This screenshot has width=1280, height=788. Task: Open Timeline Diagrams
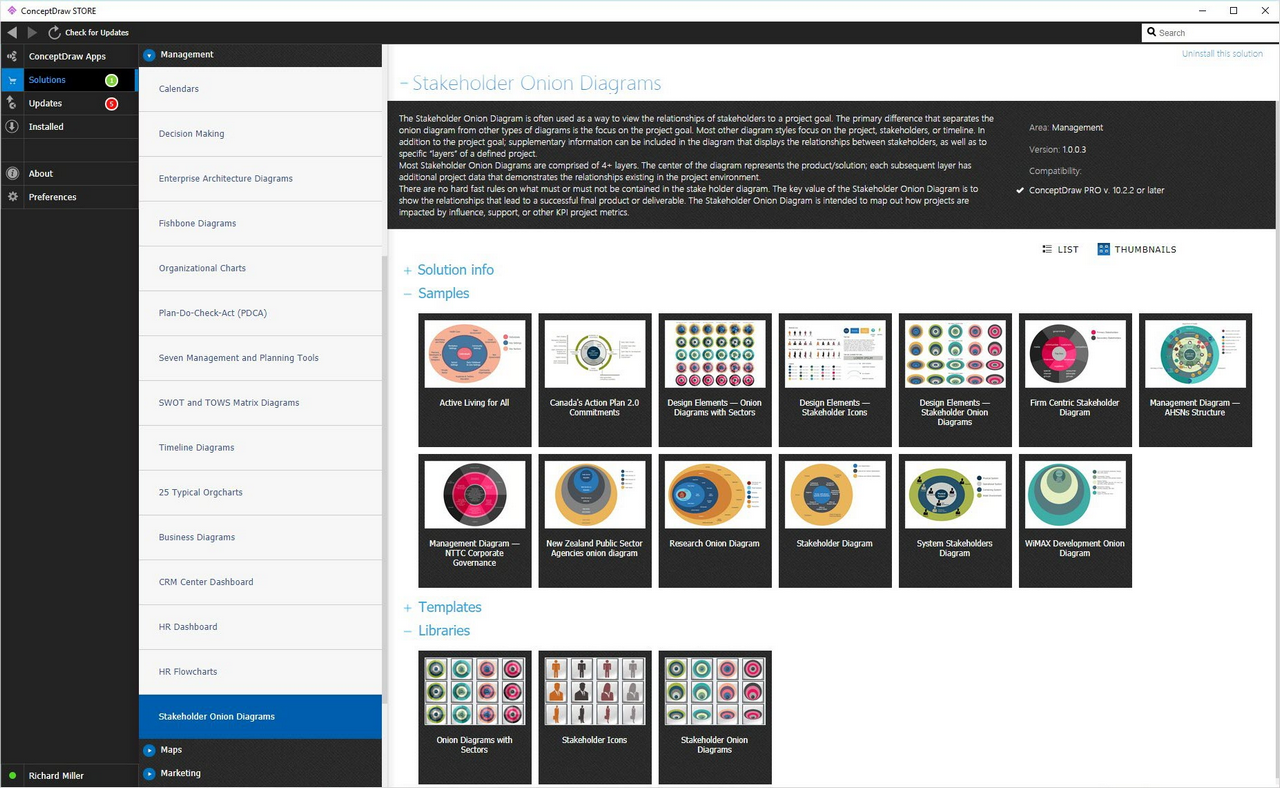[260, 448]
